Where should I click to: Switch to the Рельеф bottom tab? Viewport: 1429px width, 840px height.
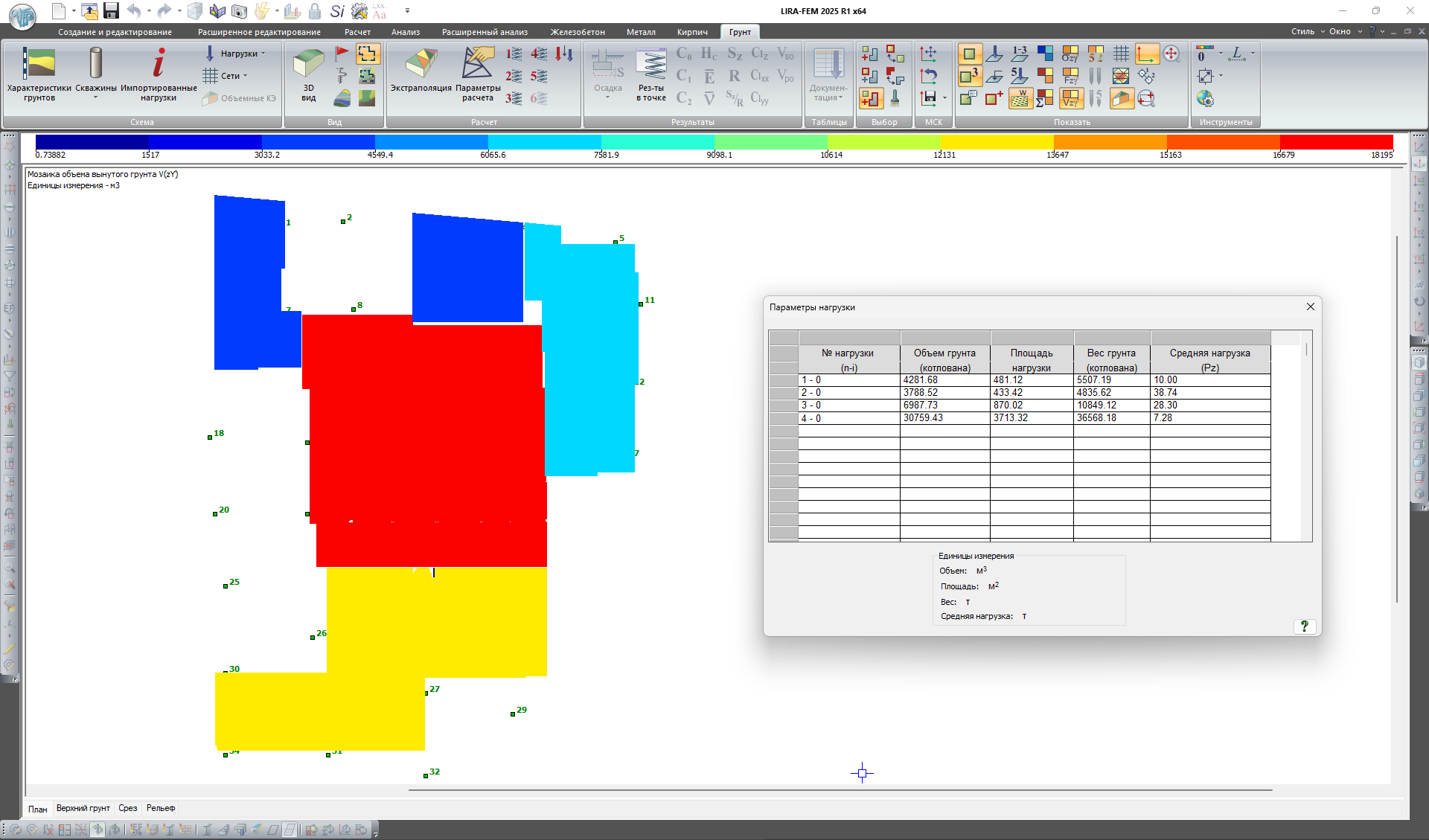click(x=161, y=808)
